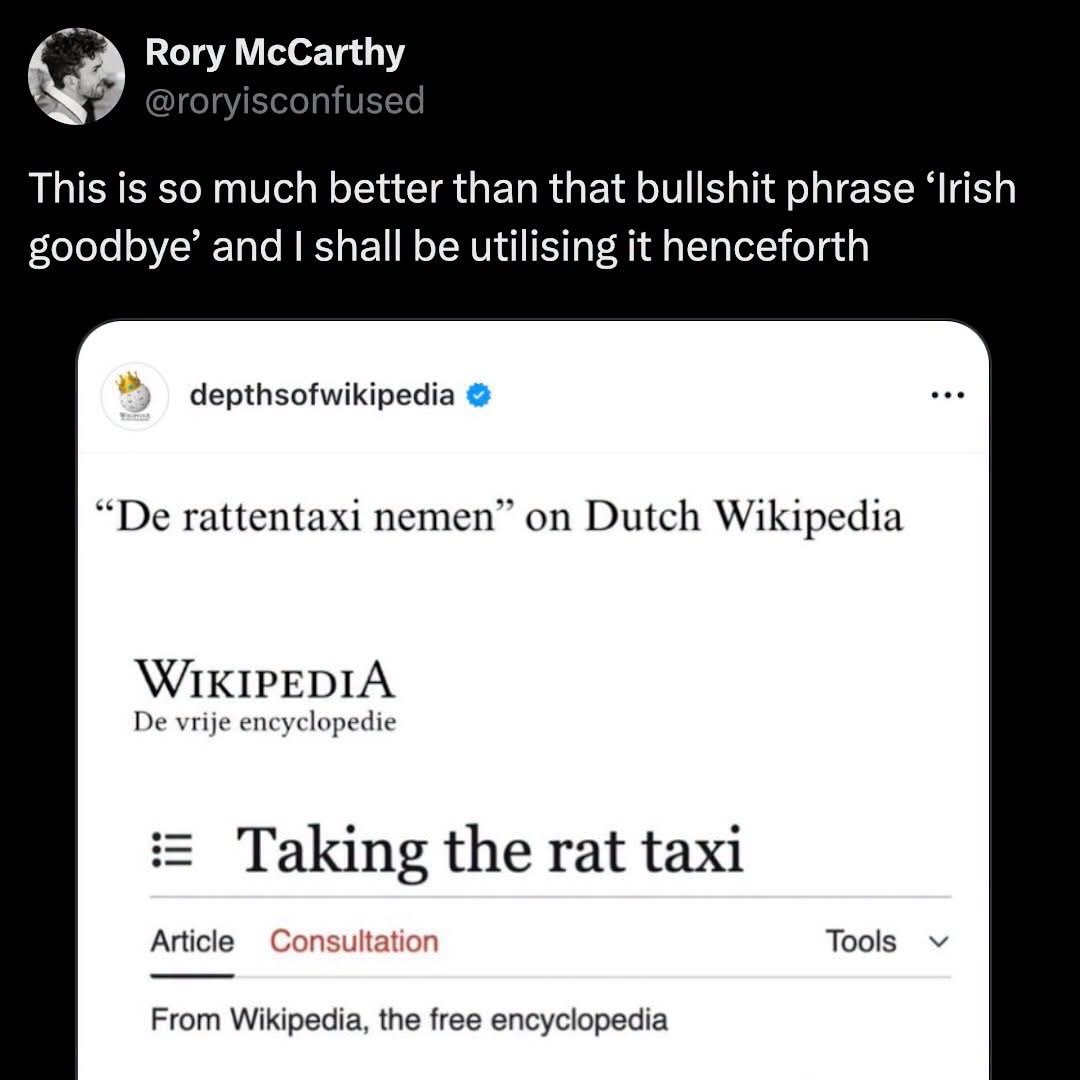Image resolution: width=1080 pixels, height=1080 pixels.
Task: Click the 'De vrije encyclopedie' tagline
Action: pyautogui.click(x=265, y=722)
